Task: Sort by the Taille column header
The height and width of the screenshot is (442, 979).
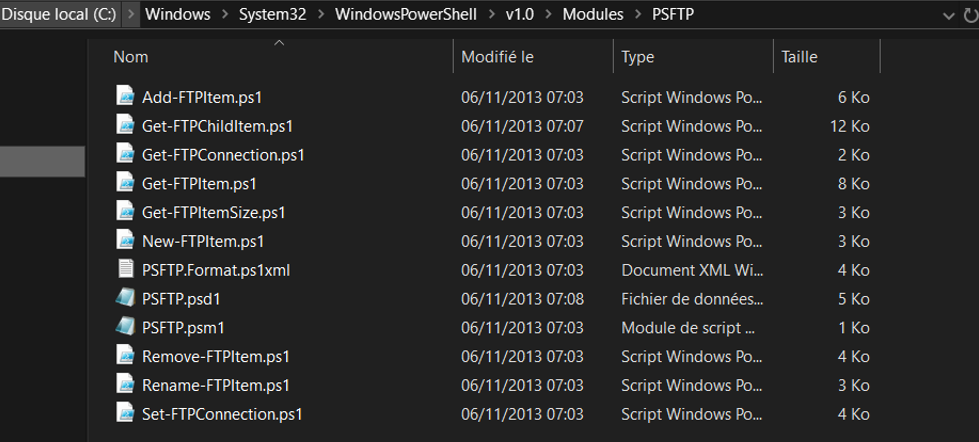Action: click(x=827, y=57)
